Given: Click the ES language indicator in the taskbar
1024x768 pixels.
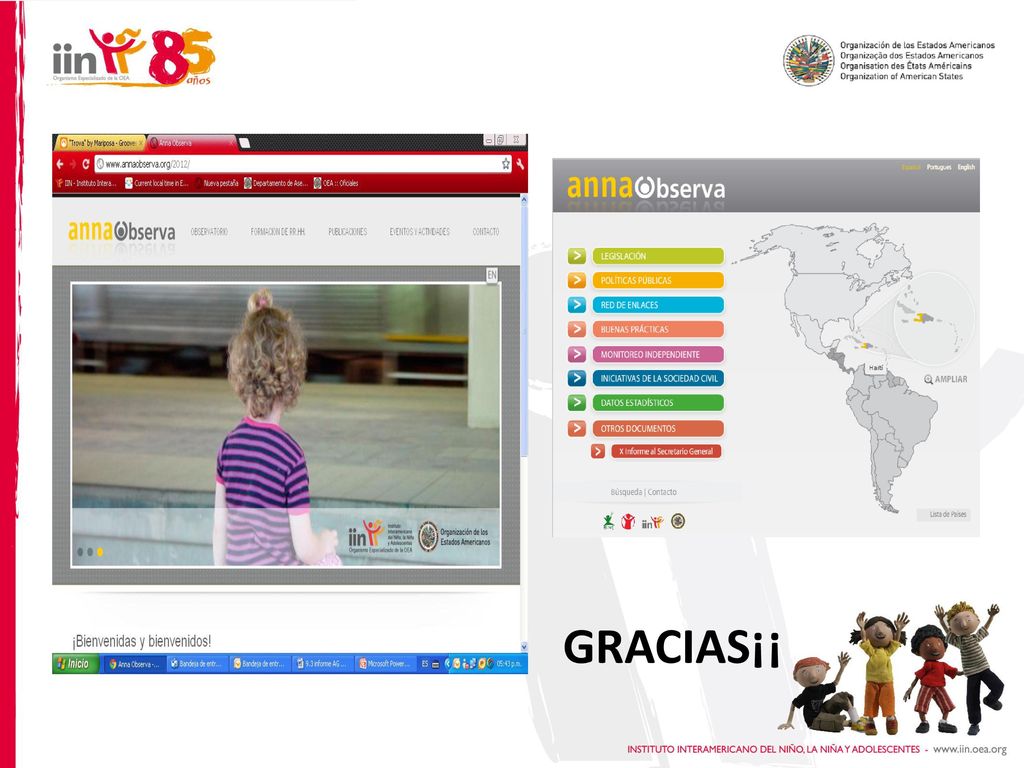Looking at the screenshot, I should pos(425,664).
